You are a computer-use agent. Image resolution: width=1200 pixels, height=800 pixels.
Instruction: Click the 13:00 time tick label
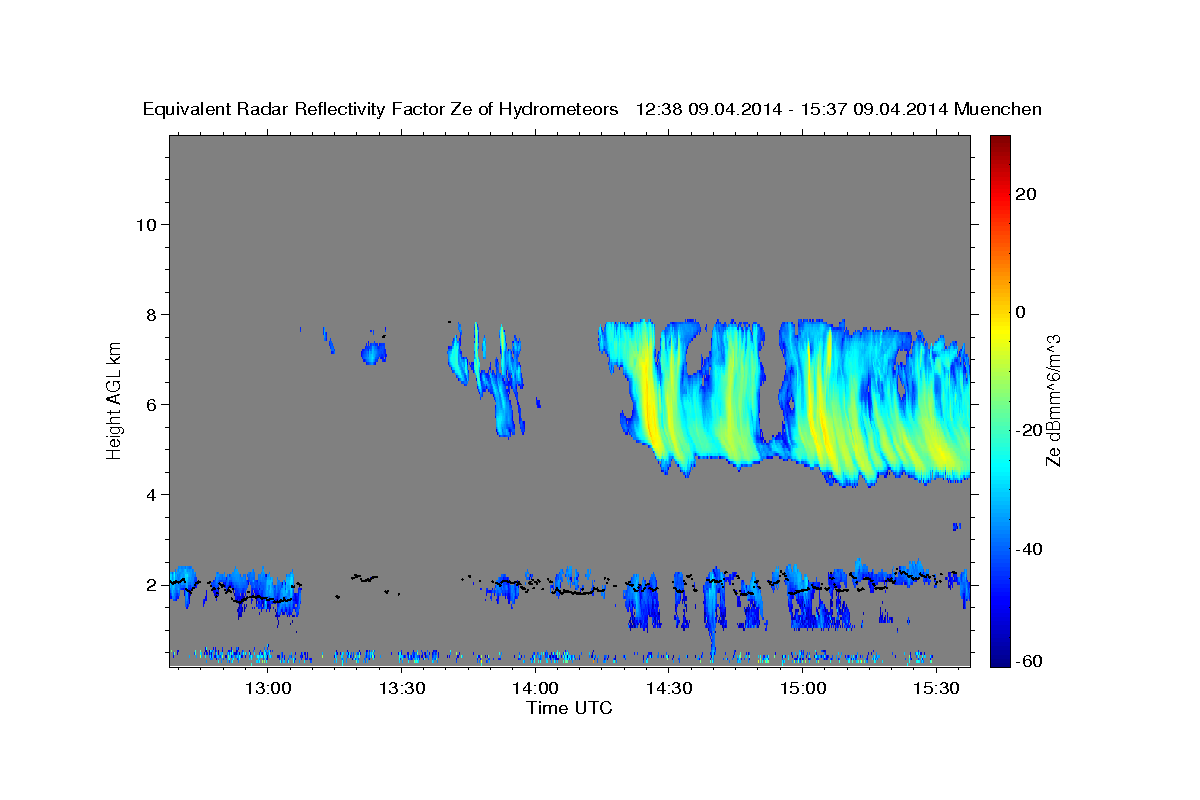coord(268,689)
